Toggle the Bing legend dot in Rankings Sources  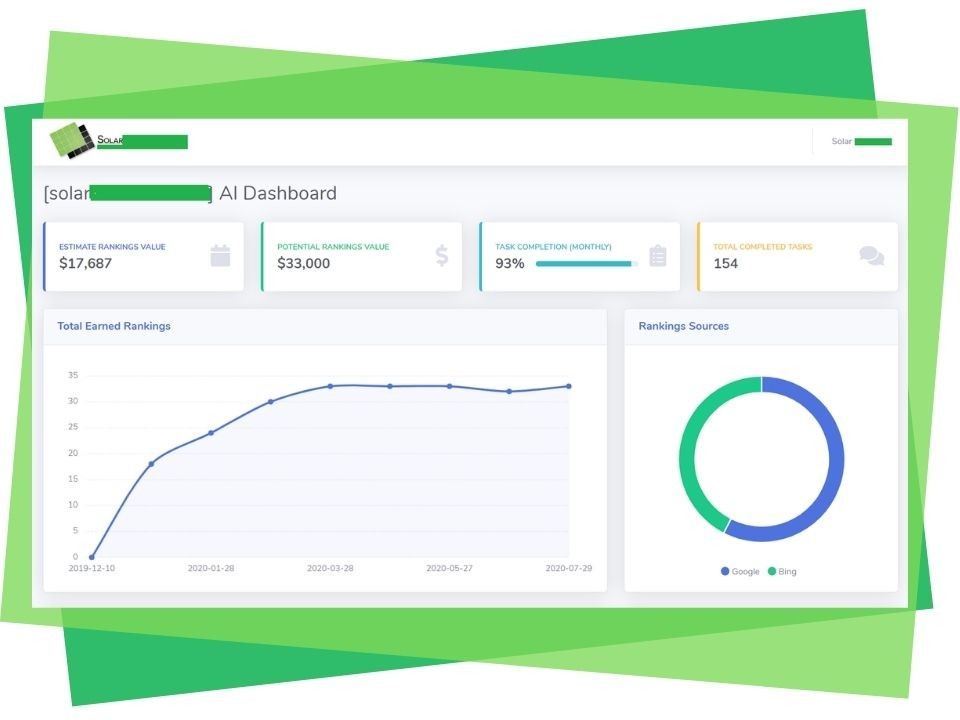(771, 571)
